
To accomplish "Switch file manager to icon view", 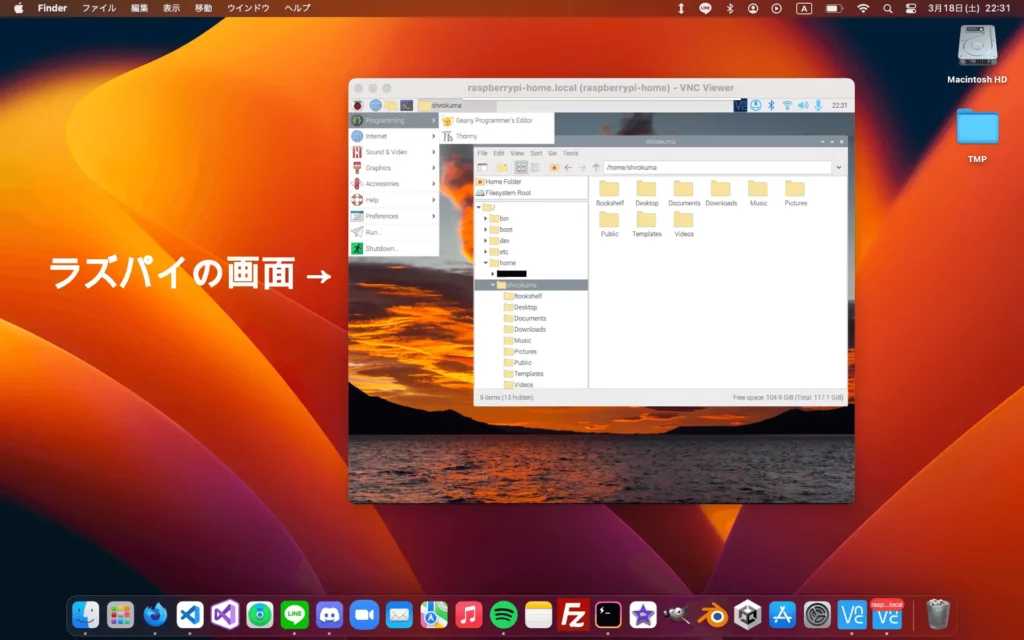I will [521, 168].
